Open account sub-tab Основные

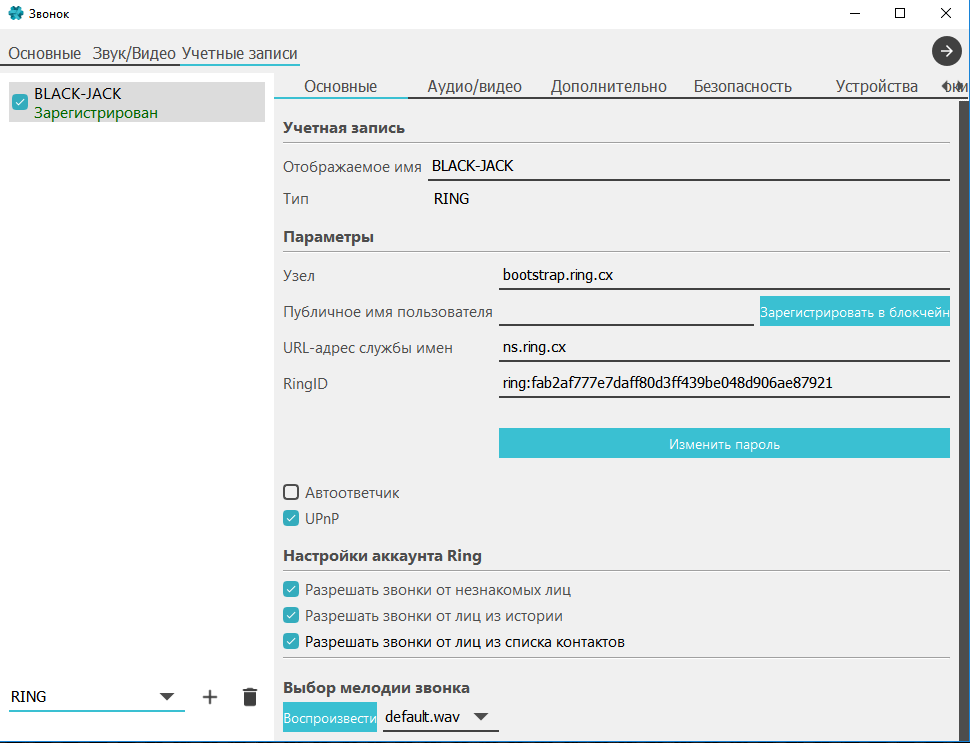point(340,87)
